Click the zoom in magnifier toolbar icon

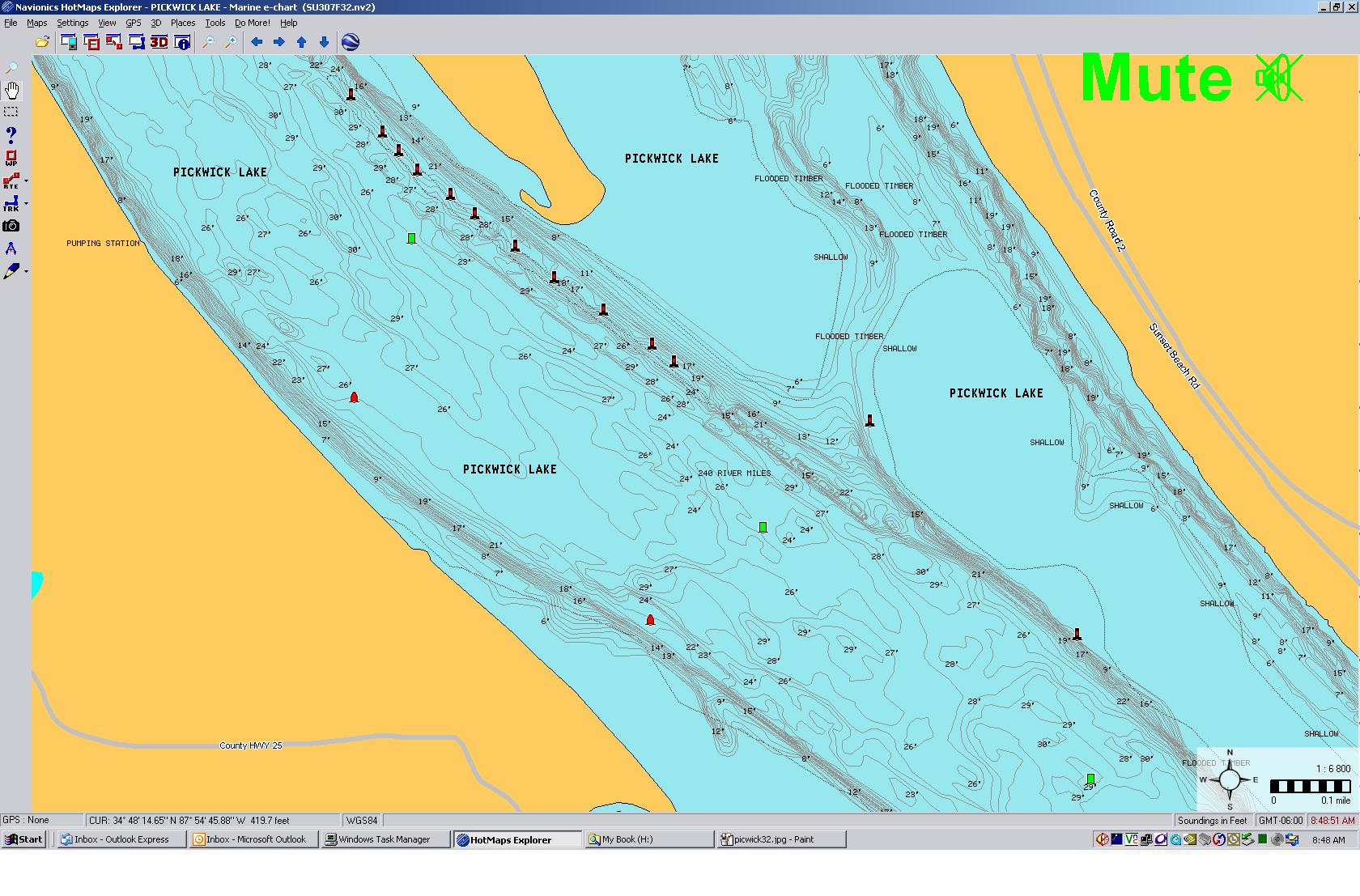click(231, 42)
